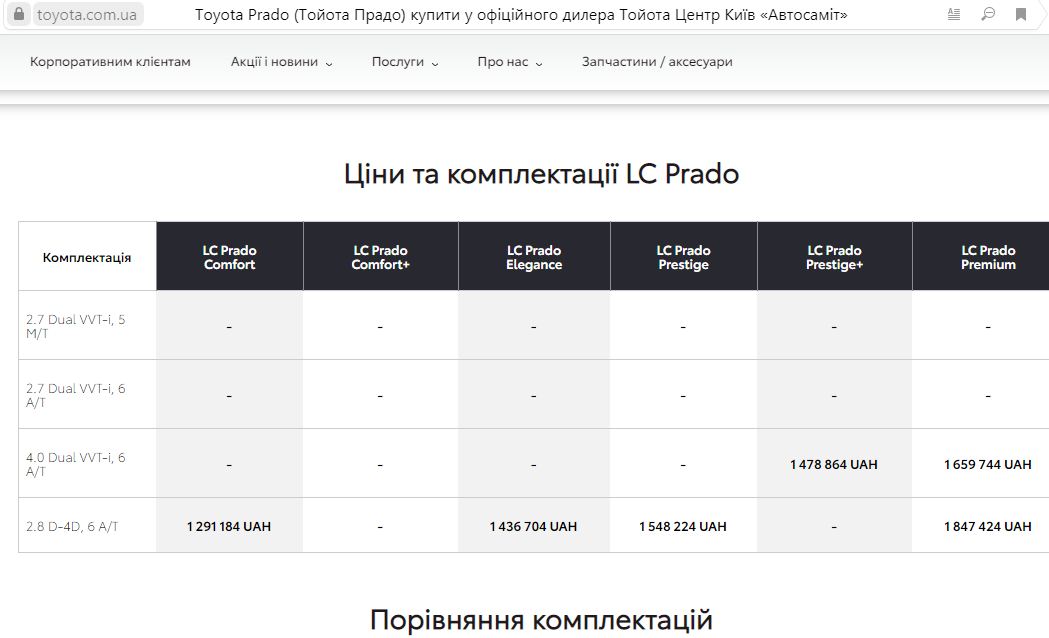Click the padlock site security icon
1049x638 pixels.
point(19,15)
